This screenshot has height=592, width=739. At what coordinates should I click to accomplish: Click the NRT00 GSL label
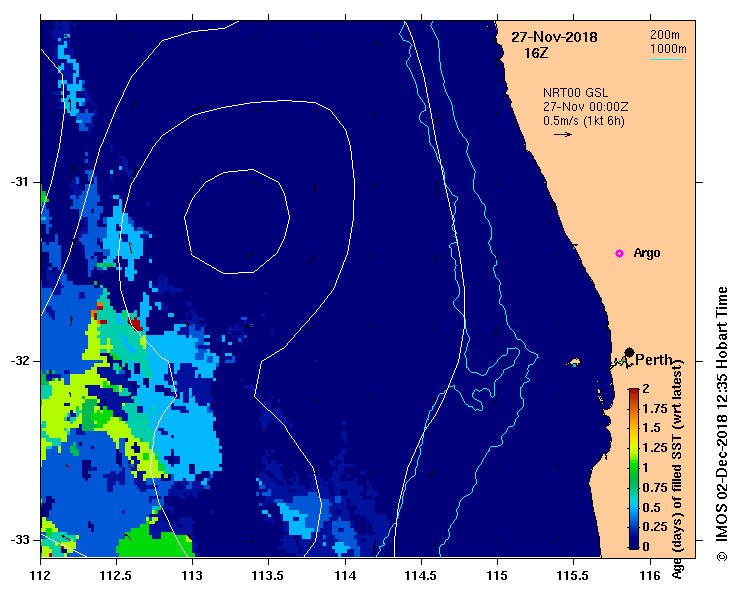[x=575, y=93]
